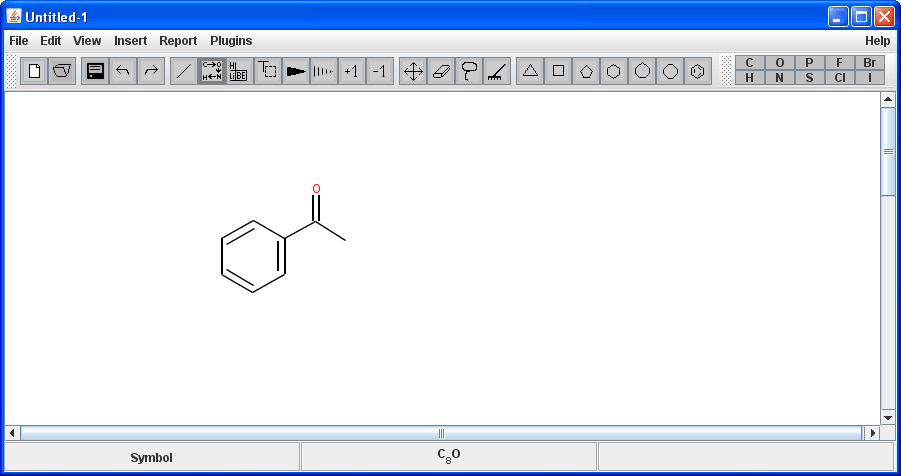Image resolution: width=901 pixels, height=476 pixels.
Task: Click the -1 charge decrease tool
Action: point(379,71)
